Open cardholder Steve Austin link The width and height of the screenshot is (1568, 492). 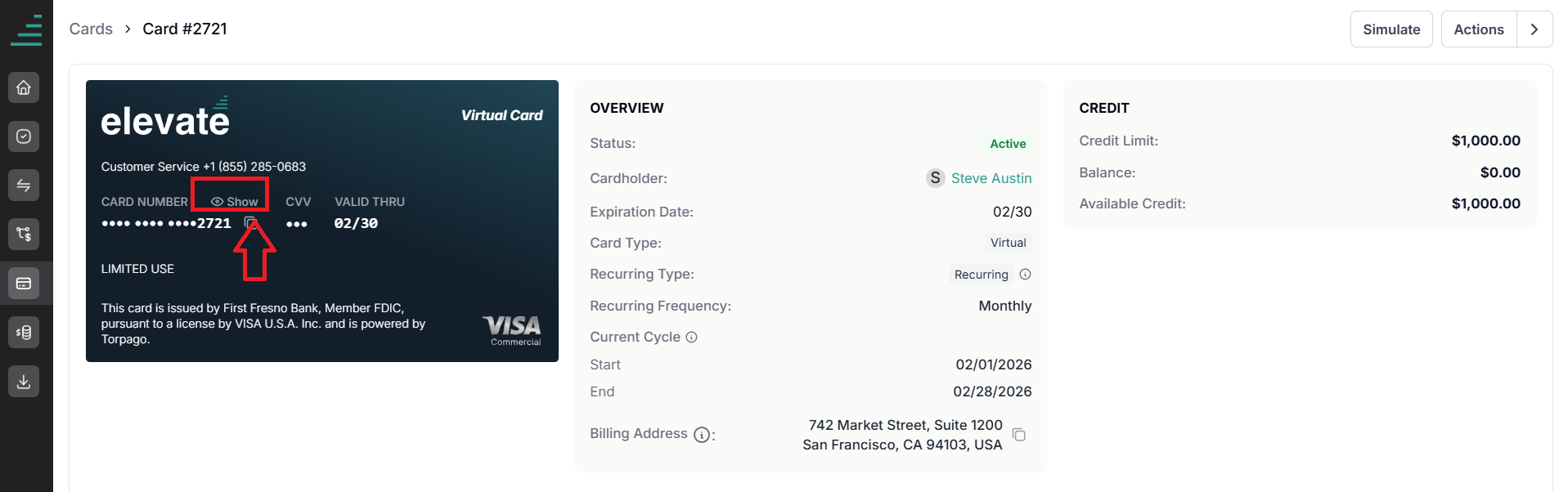tap(991, 178)
